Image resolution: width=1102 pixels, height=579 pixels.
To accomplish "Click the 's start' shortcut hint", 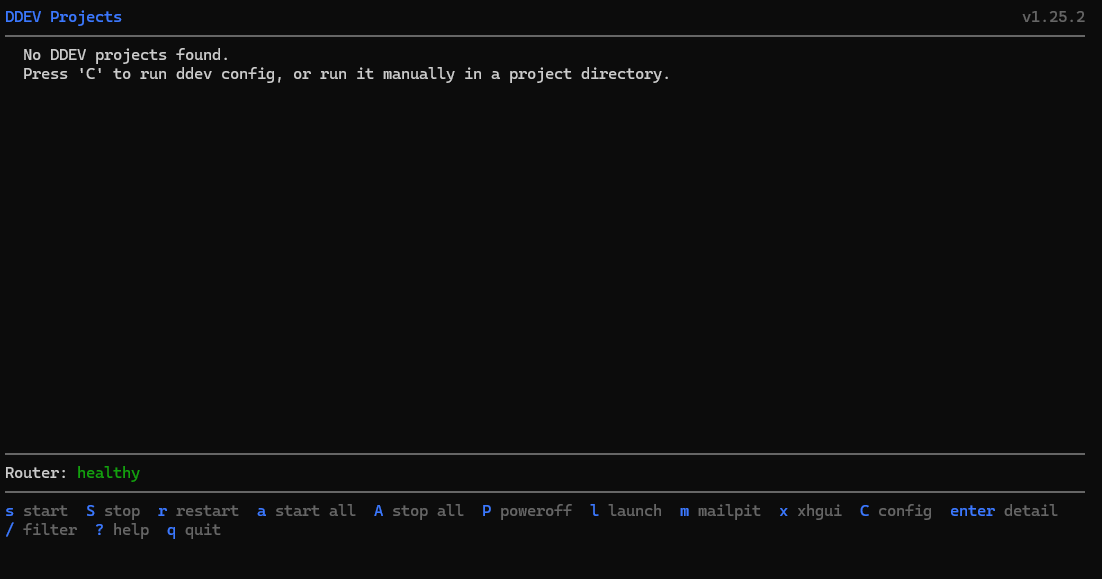I will coord(37,511).
